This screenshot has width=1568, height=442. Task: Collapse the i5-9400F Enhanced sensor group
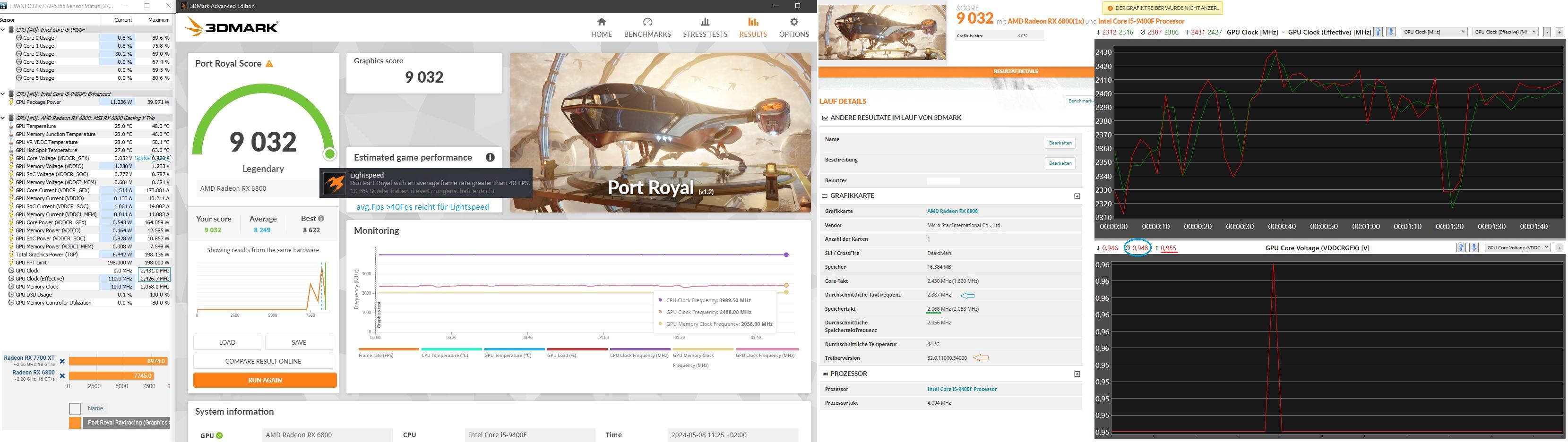3,94
